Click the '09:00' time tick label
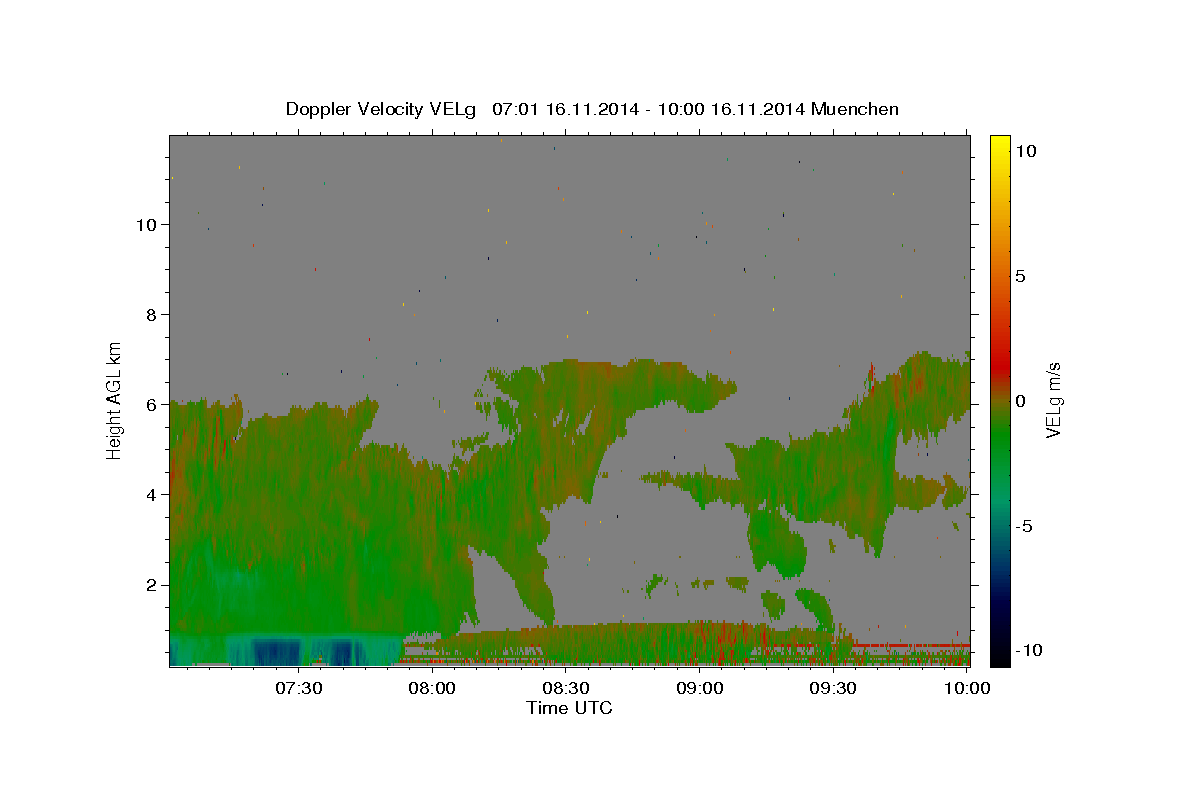 701,688
